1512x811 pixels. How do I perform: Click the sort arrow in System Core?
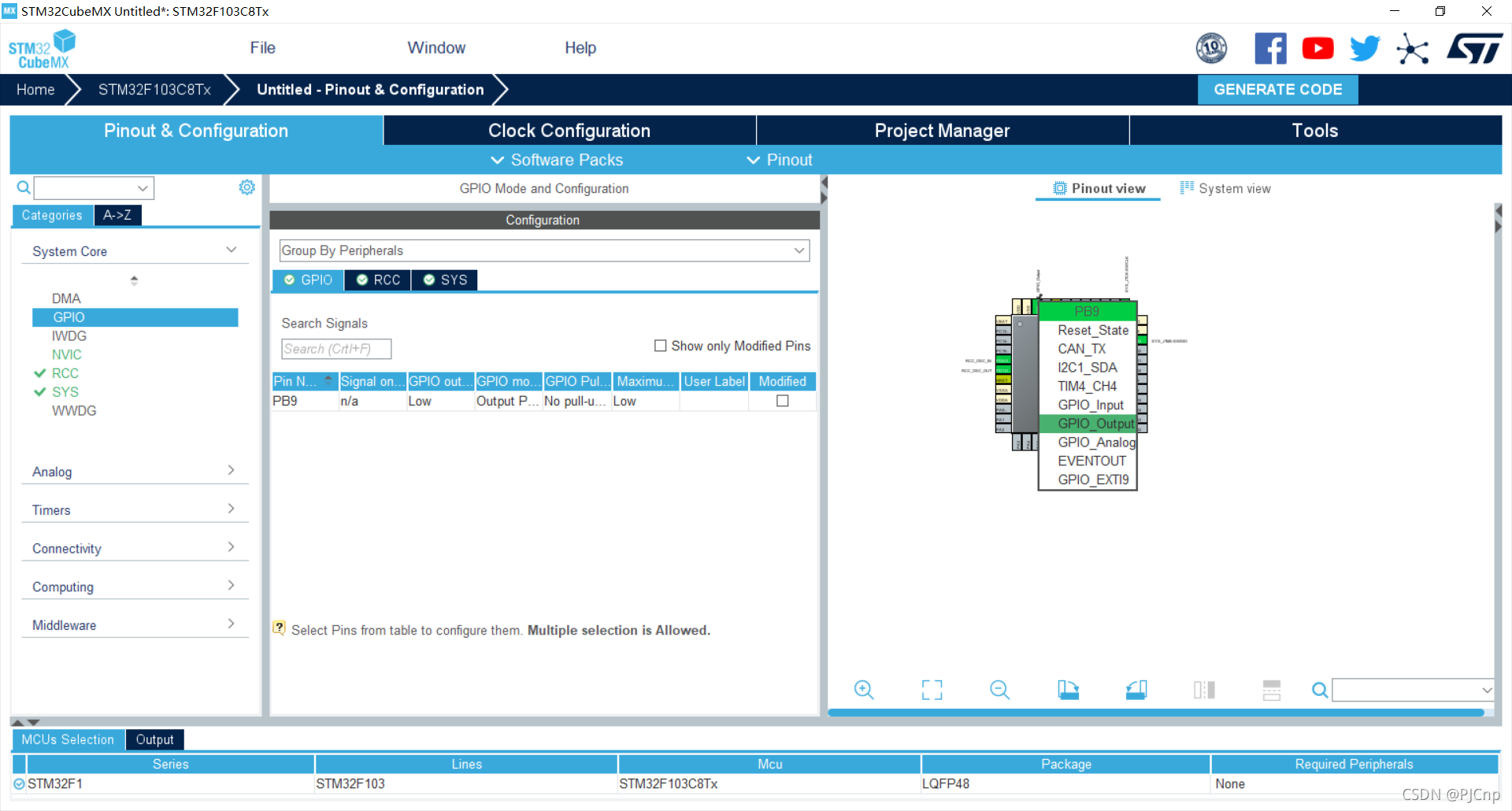click(x=134, y=280)
